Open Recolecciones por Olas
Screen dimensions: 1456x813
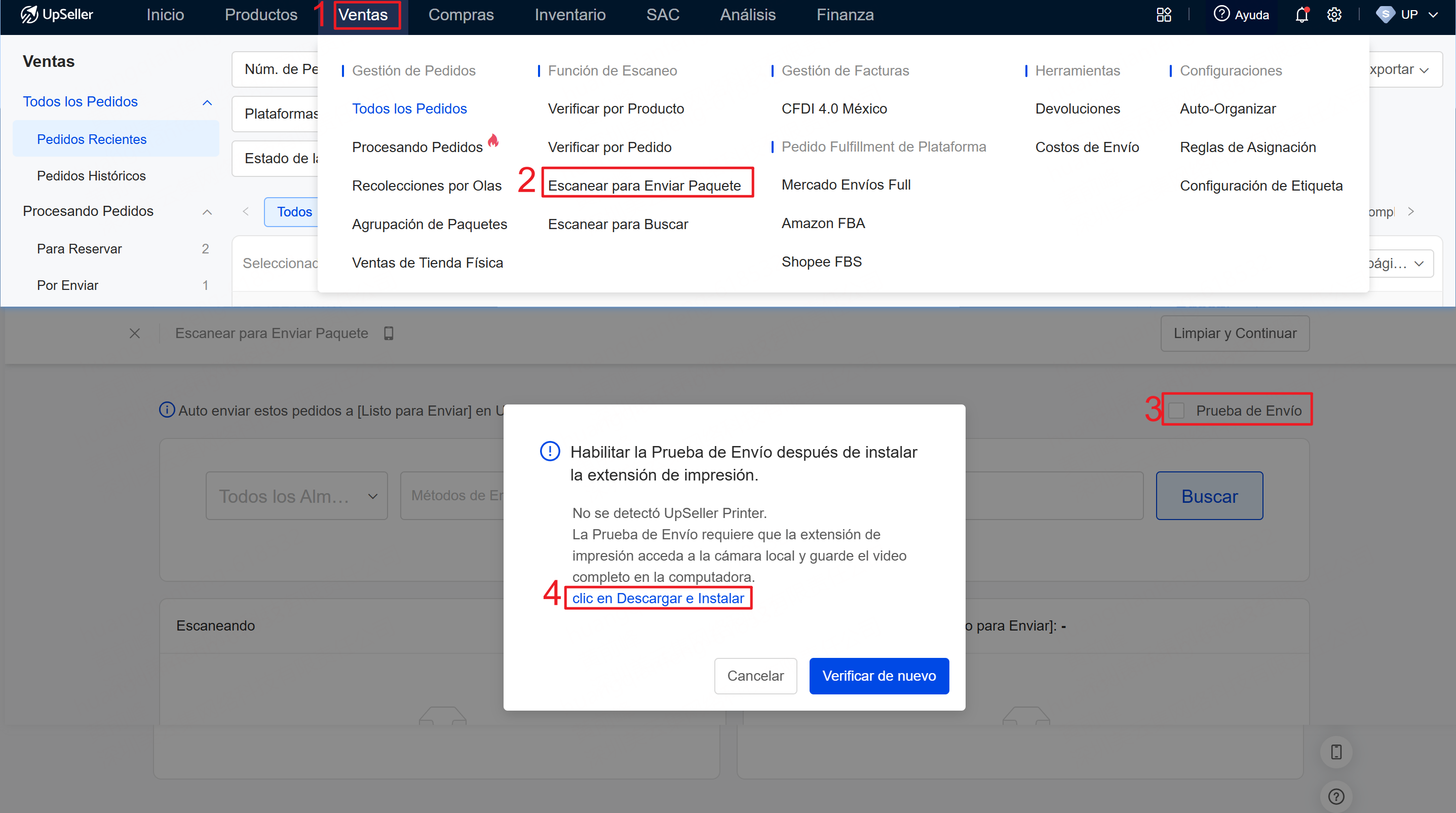pyautogui.click(x=427, y=186)
